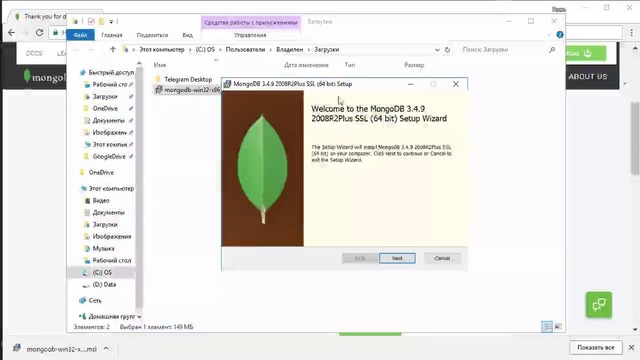This screenshot has height=360, width=640.
Task: Open Explorer help icon
Action: tap(560, 35)
